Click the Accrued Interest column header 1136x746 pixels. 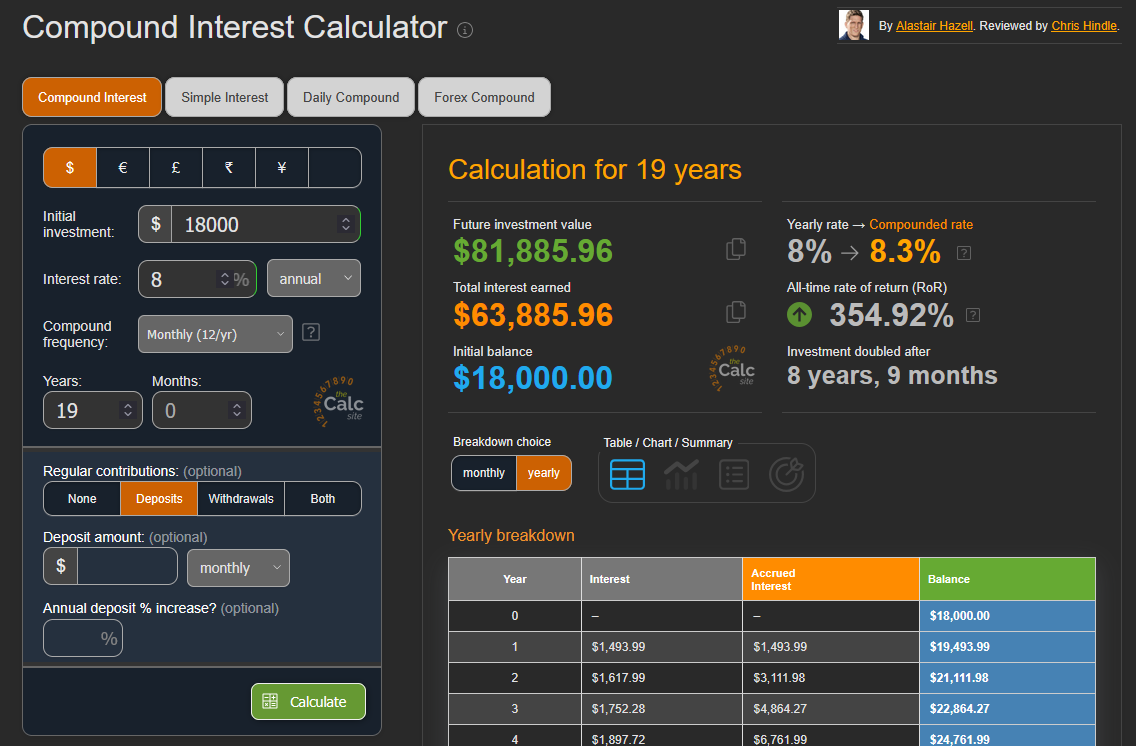click(831, 579)
